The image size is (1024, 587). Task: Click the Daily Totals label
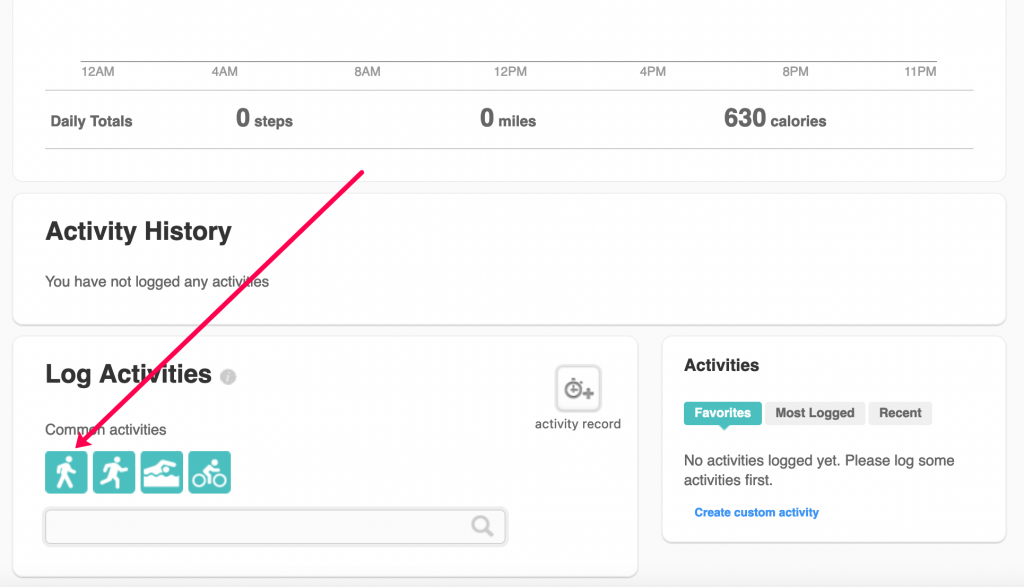tap(91, 120)
